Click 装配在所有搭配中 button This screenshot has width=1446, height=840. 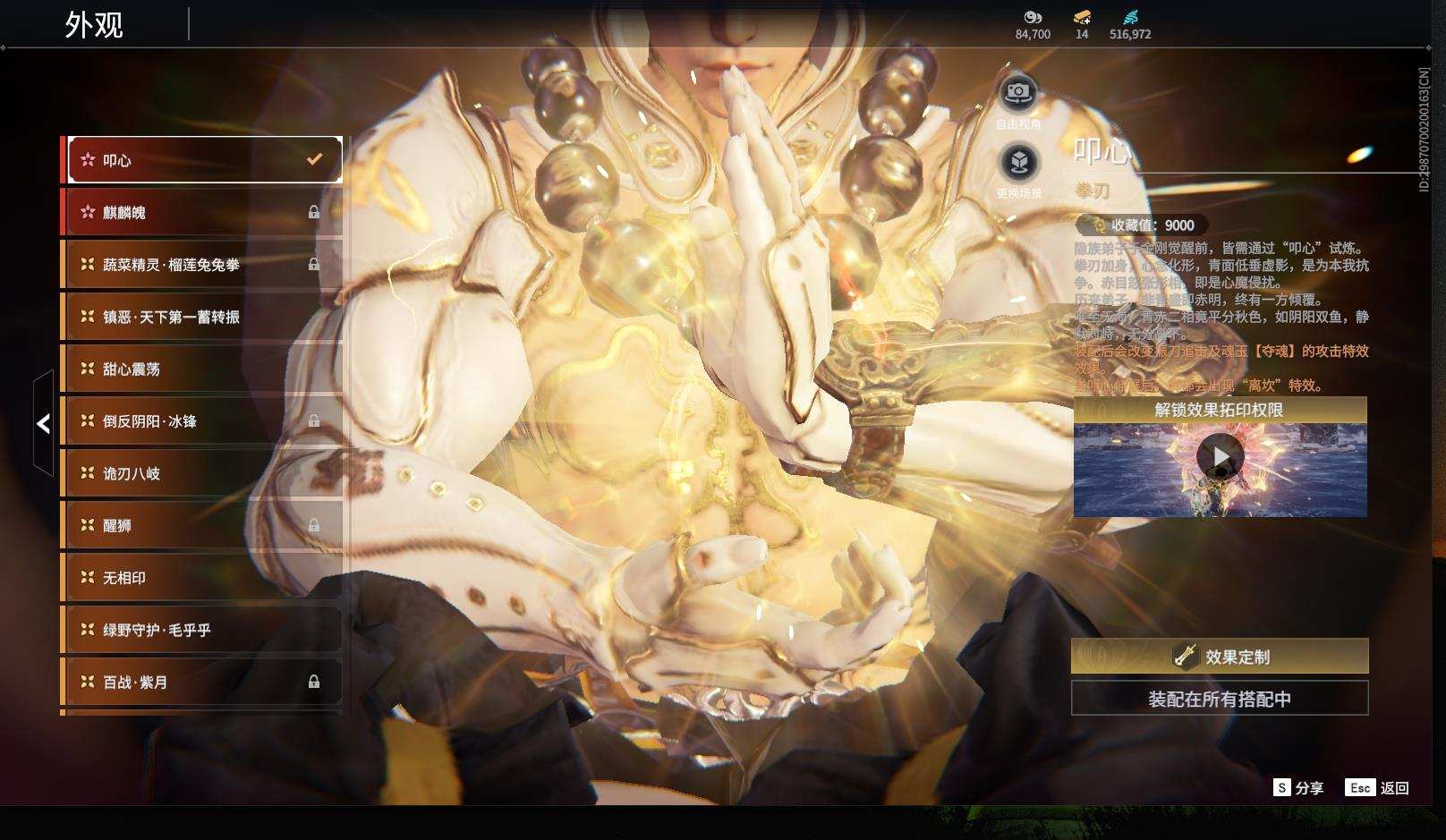tap(1220, 699)
